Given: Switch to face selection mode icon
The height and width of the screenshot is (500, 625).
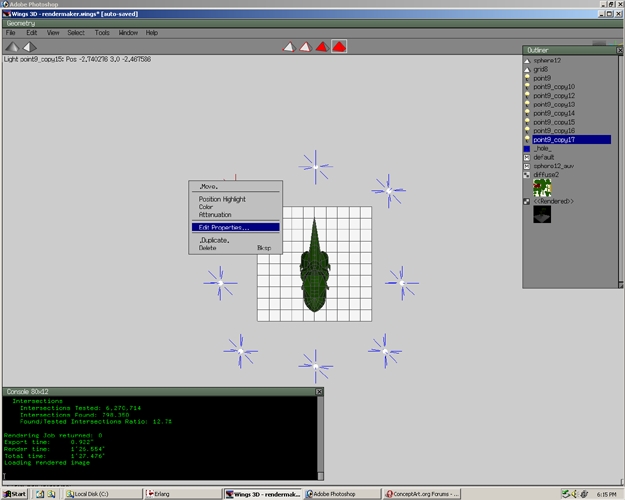Looking at the screenshot, I should tap(322, 47).
